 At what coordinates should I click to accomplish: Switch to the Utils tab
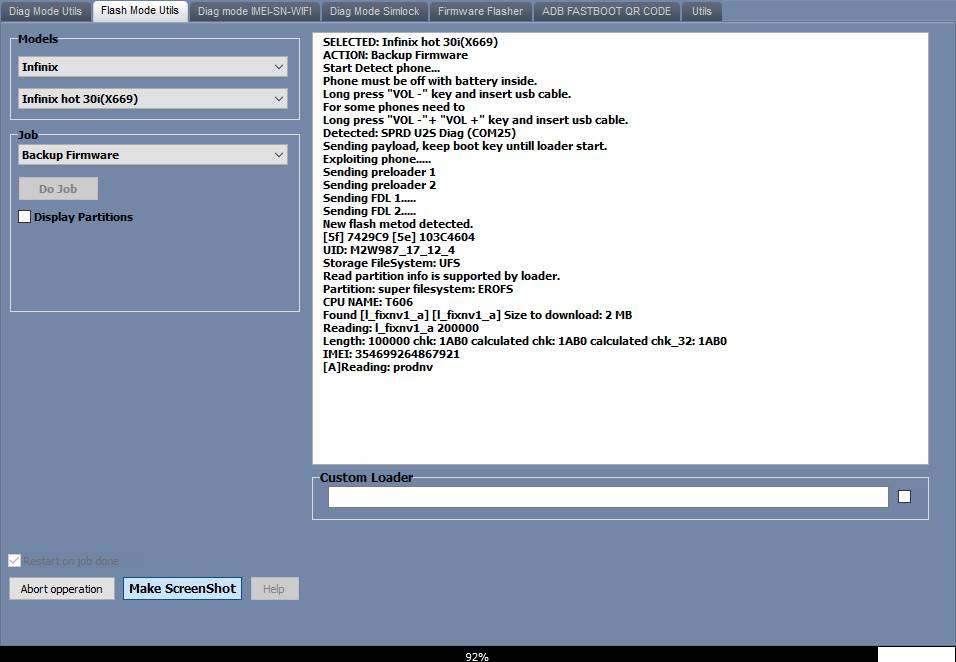click(x=701, y=11)
